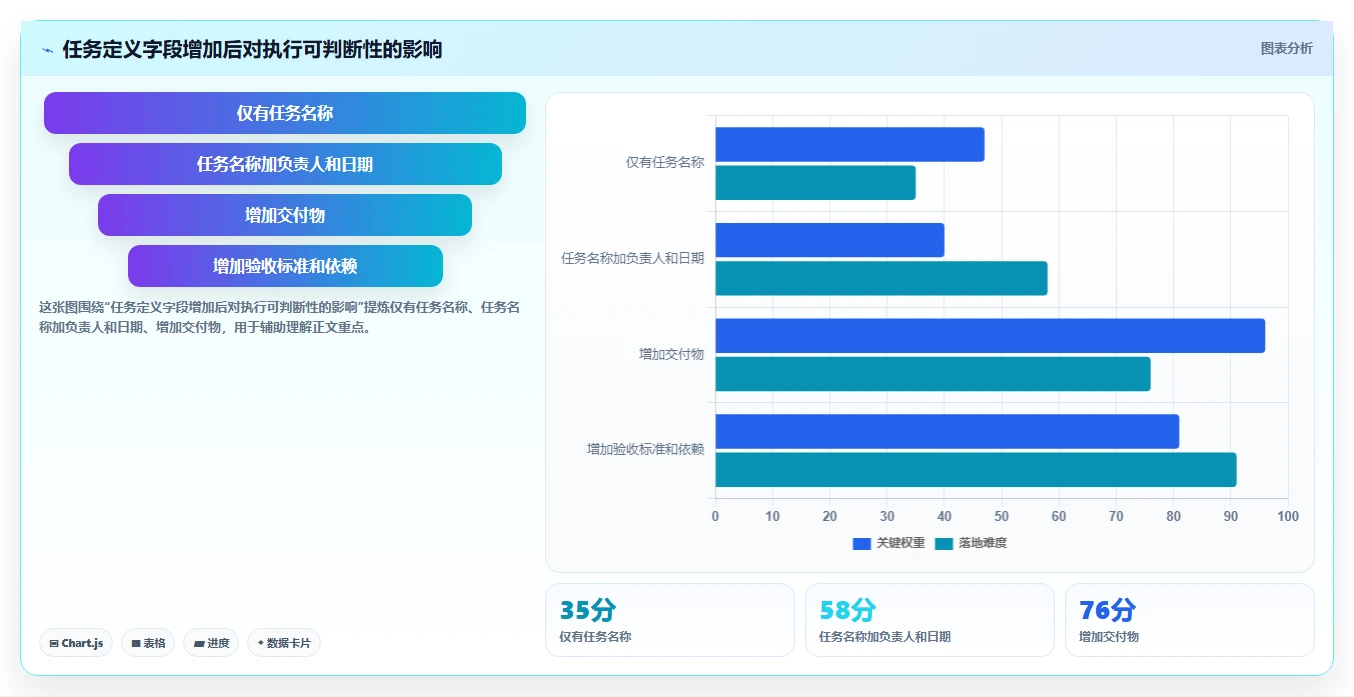Click the blue 关键权重 legend swatch
Viewport: 1354px width, 697px height.
[x=862, y=543]
